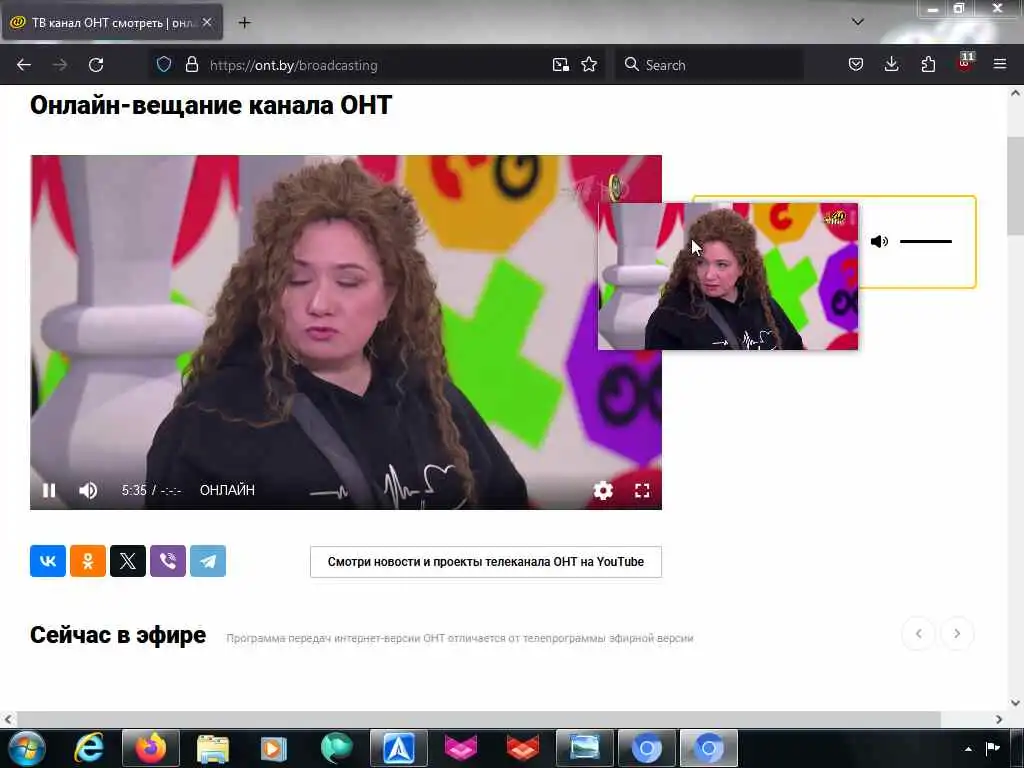Save the page to Pocket
Image resolution: width=1024 pixels, height=768 pixels.
[856, 64]
